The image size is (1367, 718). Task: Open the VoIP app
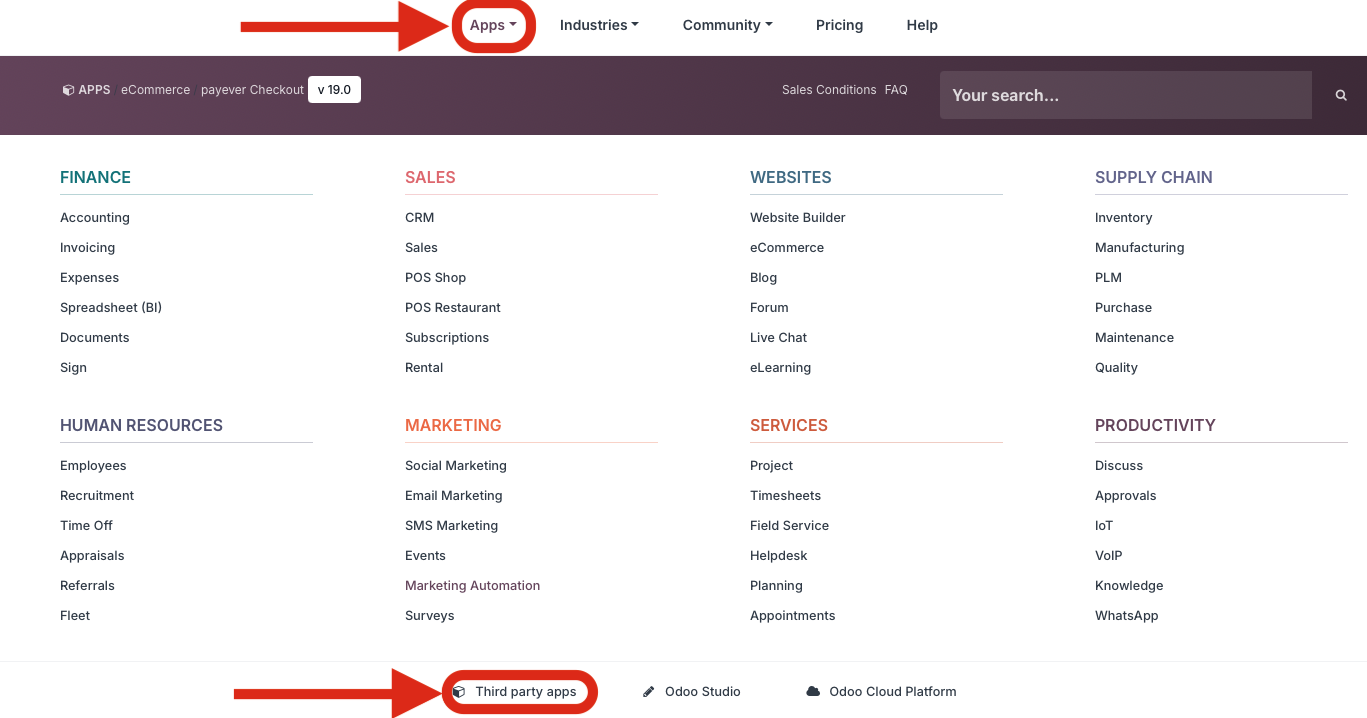[1108, 555]
